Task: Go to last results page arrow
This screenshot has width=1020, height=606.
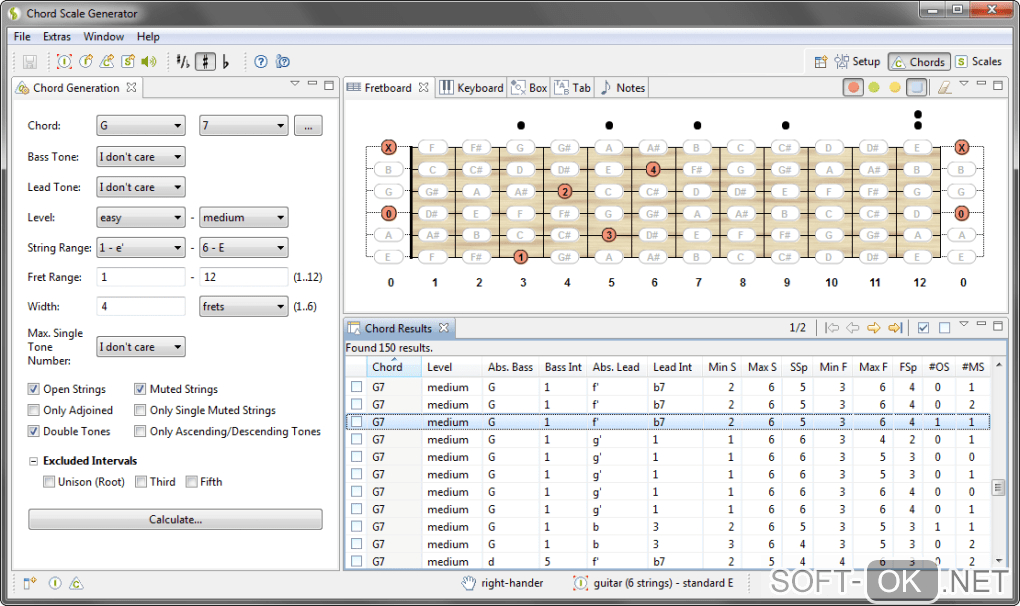Action: [895, 328]
